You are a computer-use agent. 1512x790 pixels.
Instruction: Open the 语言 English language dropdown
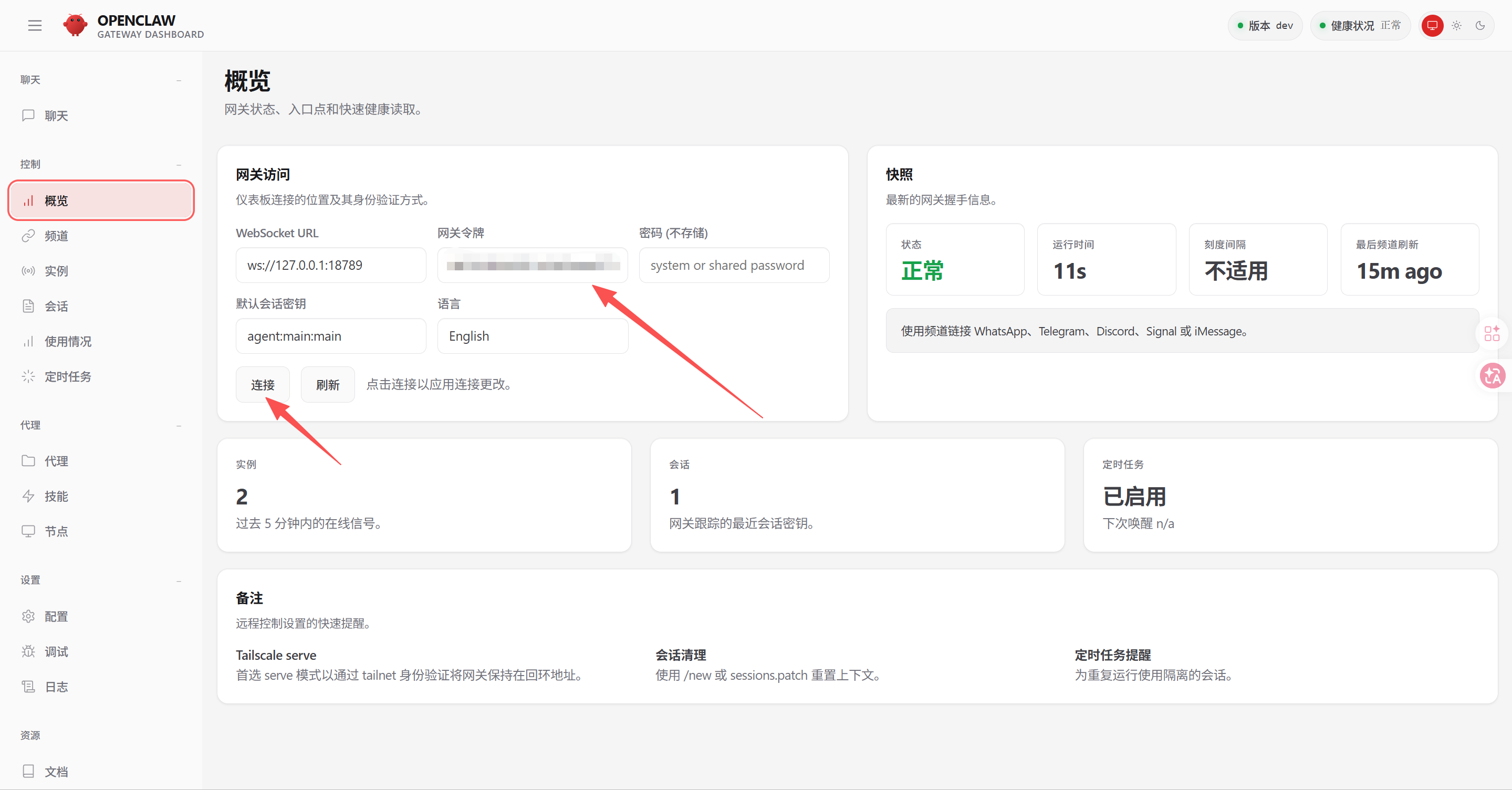pyautogui.click(x=532, y=336)
